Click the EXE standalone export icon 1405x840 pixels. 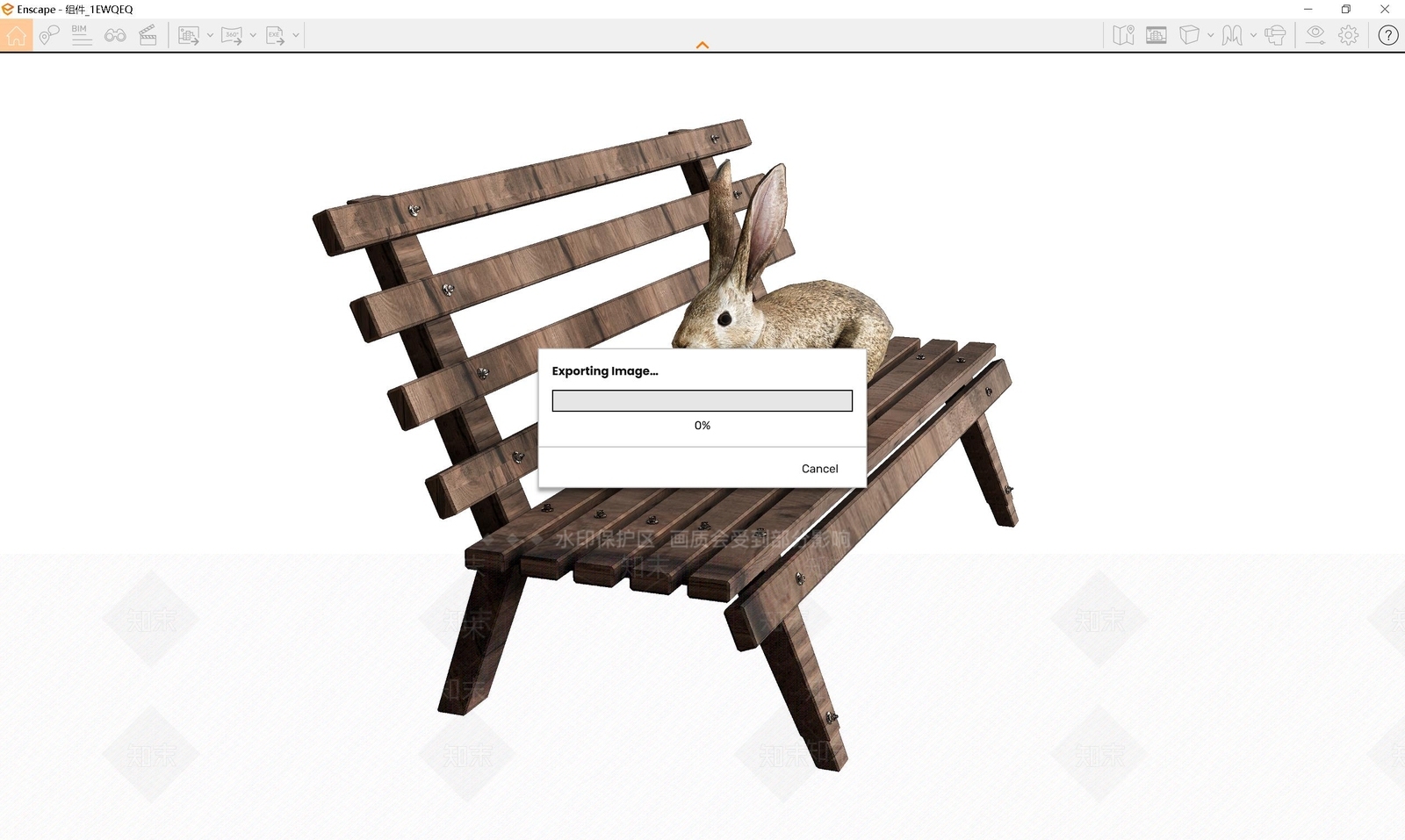click(275, 36)
